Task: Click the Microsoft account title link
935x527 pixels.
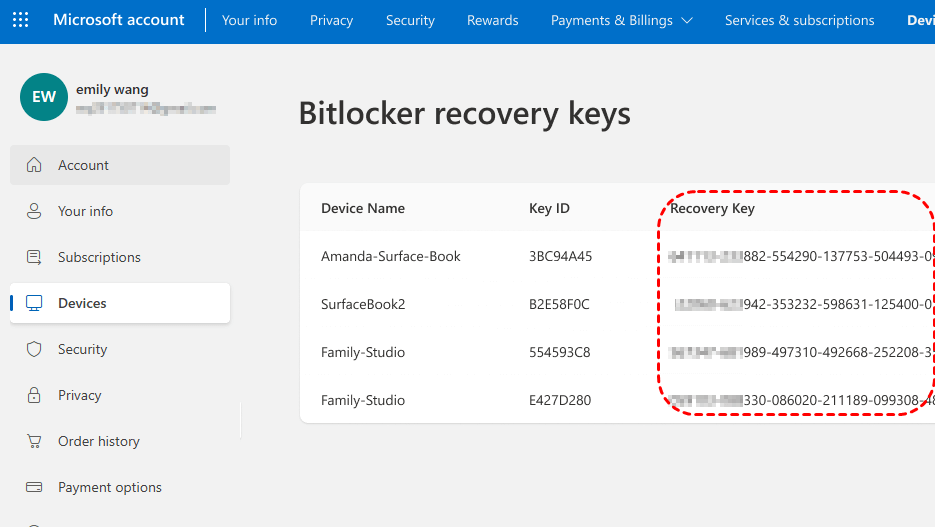Action: pyautogui.click(x=119, y=20)
